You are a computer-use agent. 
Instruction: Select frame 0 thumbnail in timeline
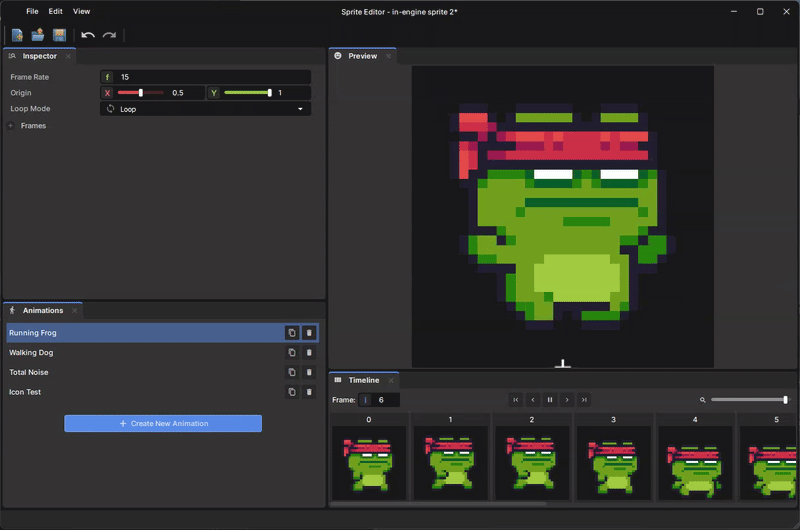[369, 463]
